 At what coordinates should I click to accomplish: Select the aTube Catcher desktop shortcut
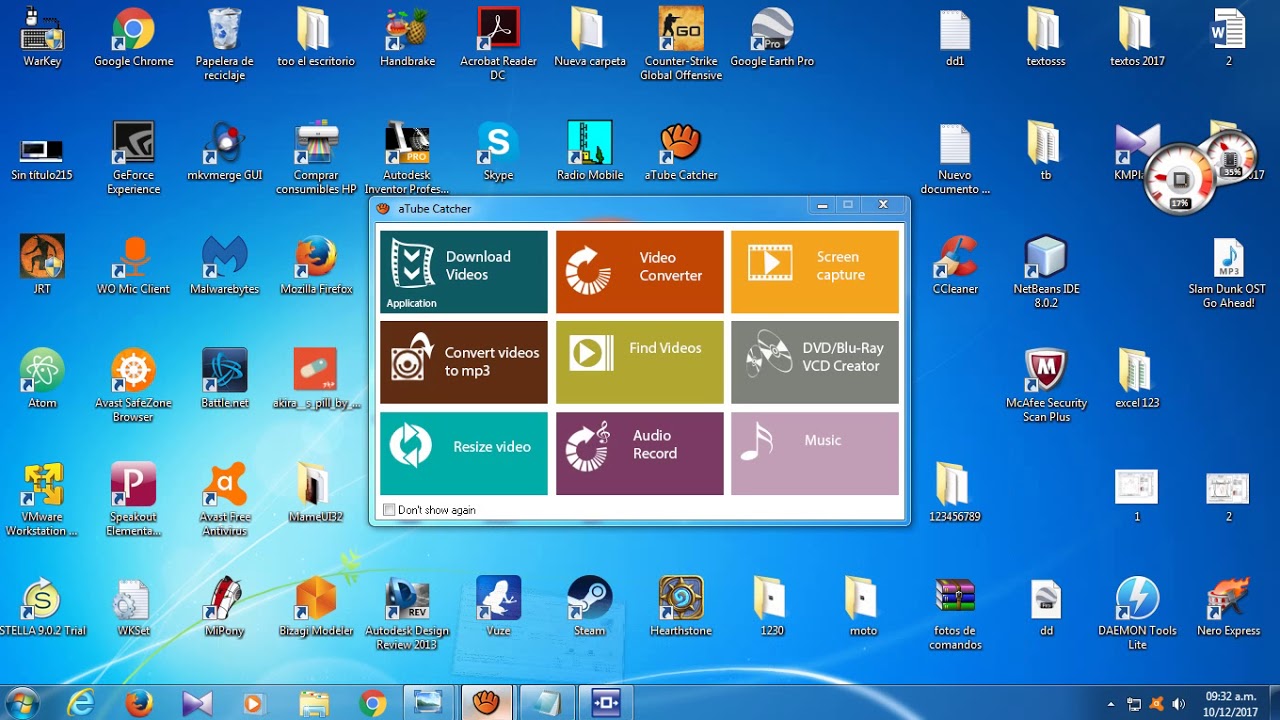tap(681, 152)
